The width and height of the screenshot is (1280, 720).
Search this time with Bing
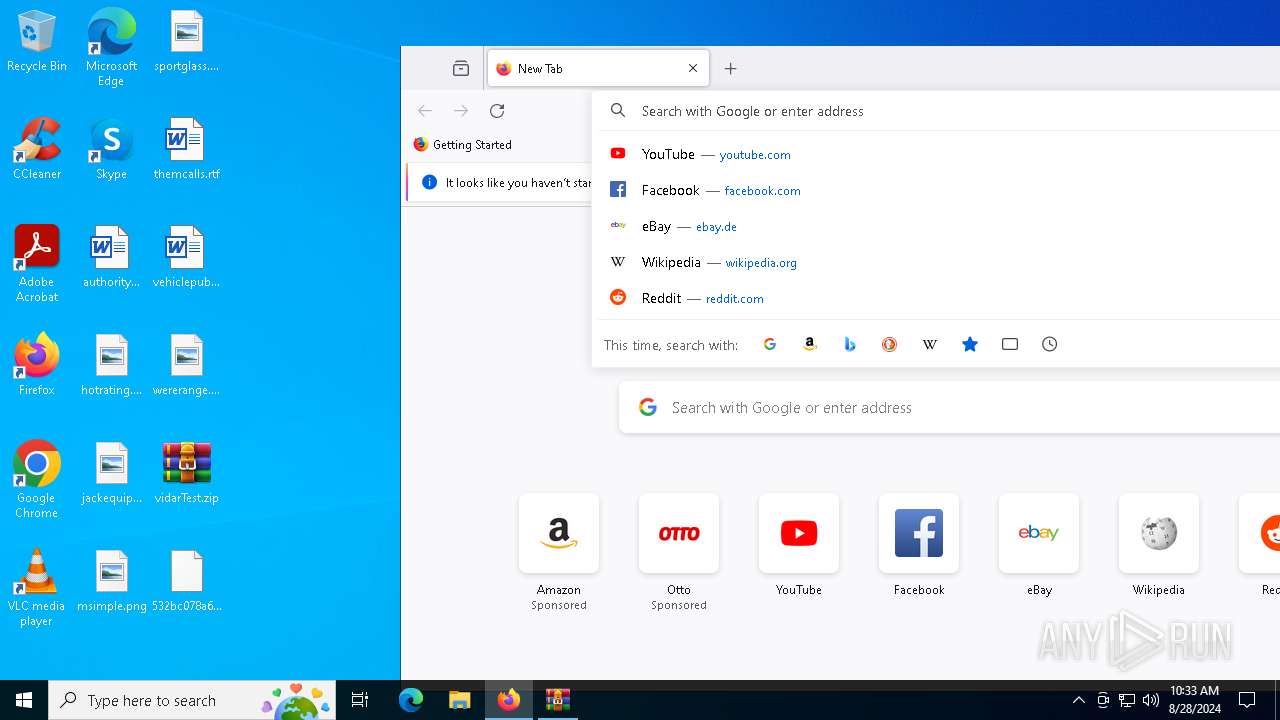coord(850,344)
